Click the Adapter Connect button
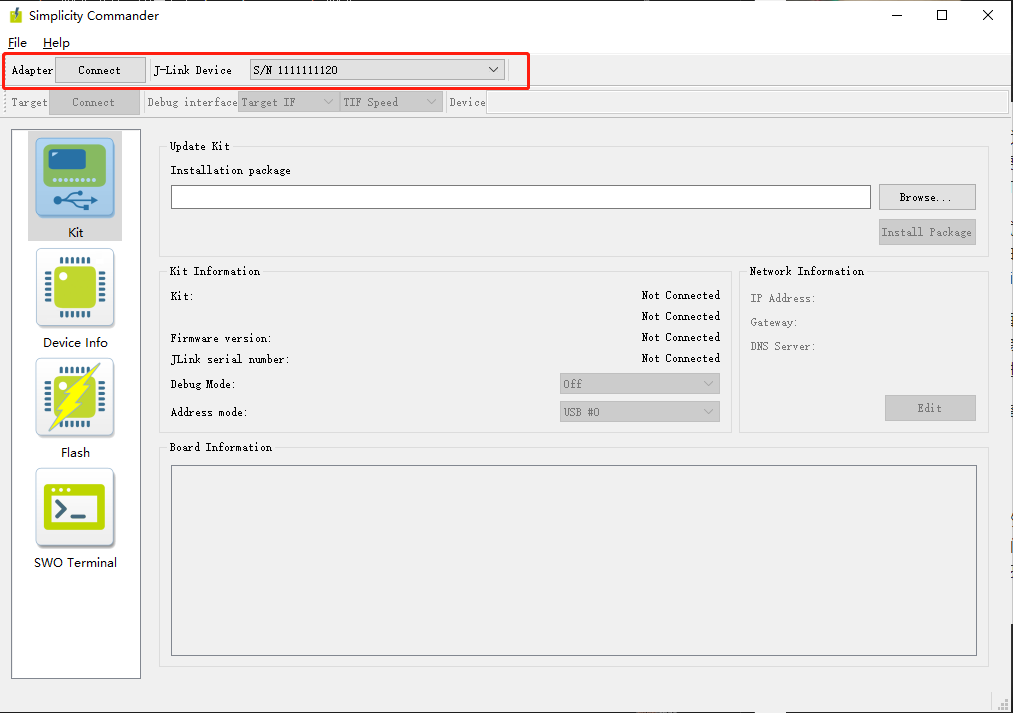Viewport: 1013px width, 713px height. (x=100, y=70)
